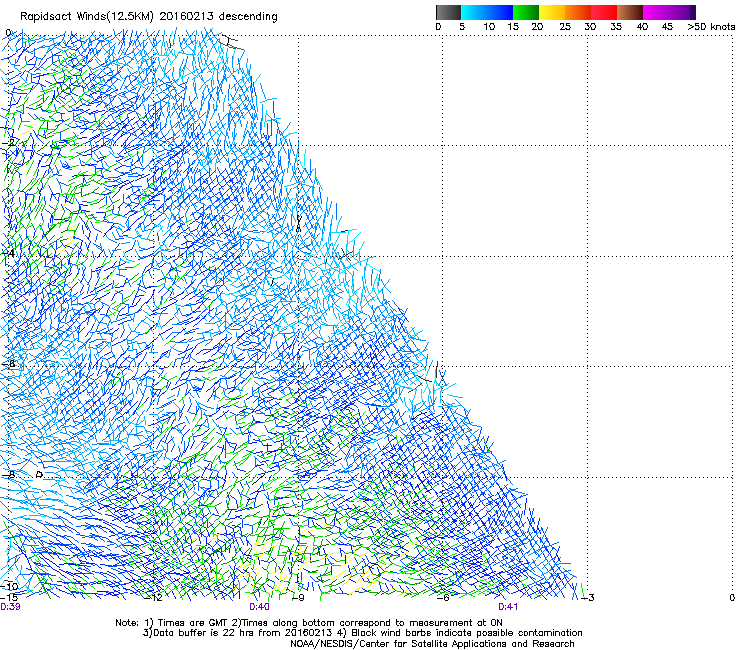Click the '-10' latitude axis label
The image size is (740, 650).
click(x=8, y=586)
